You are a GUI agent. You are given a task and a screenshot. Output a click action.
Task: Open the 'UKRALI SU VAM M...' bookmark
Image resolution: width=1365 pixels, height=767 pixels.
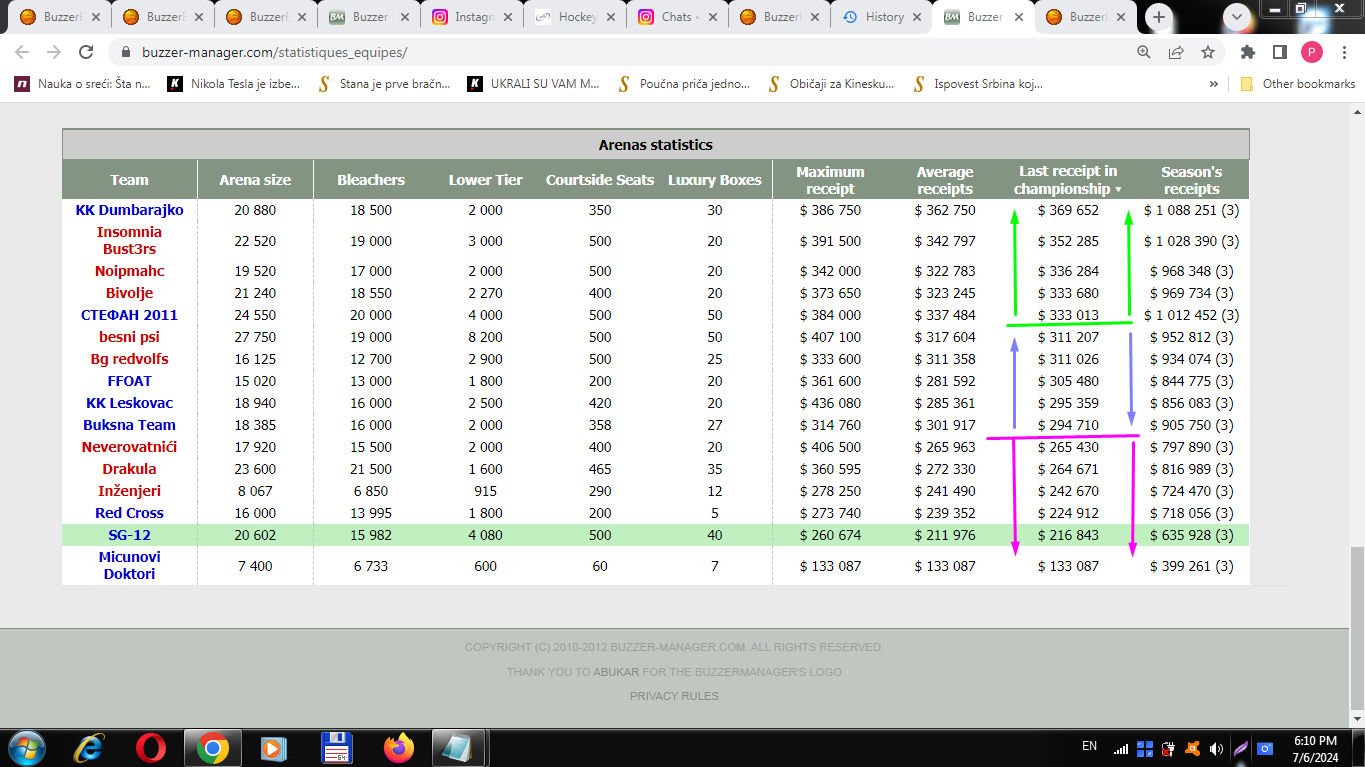pyautogui.click(x=534, y=84)
